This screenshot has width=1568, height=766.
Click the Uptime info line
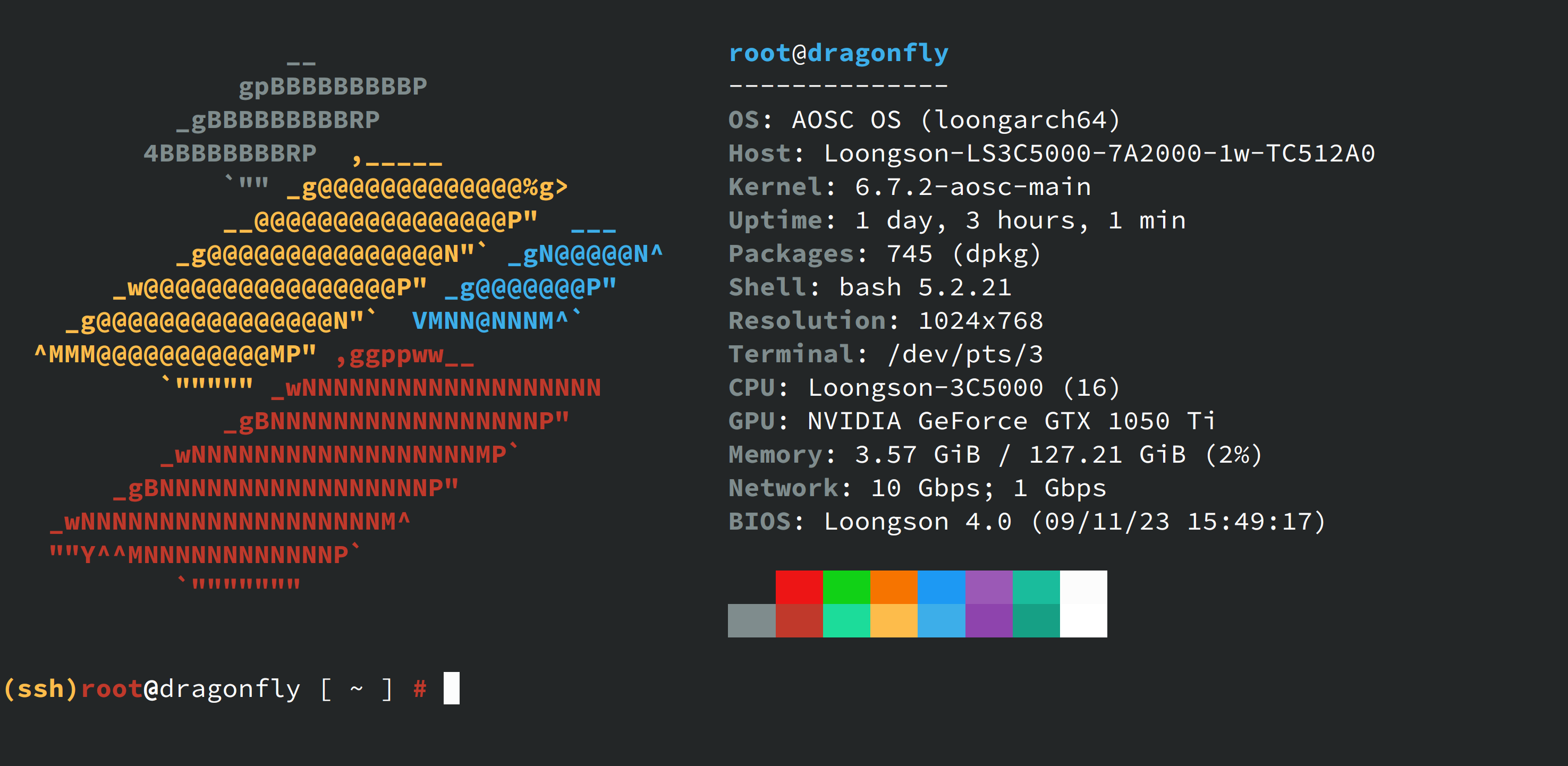click(957, 220)
